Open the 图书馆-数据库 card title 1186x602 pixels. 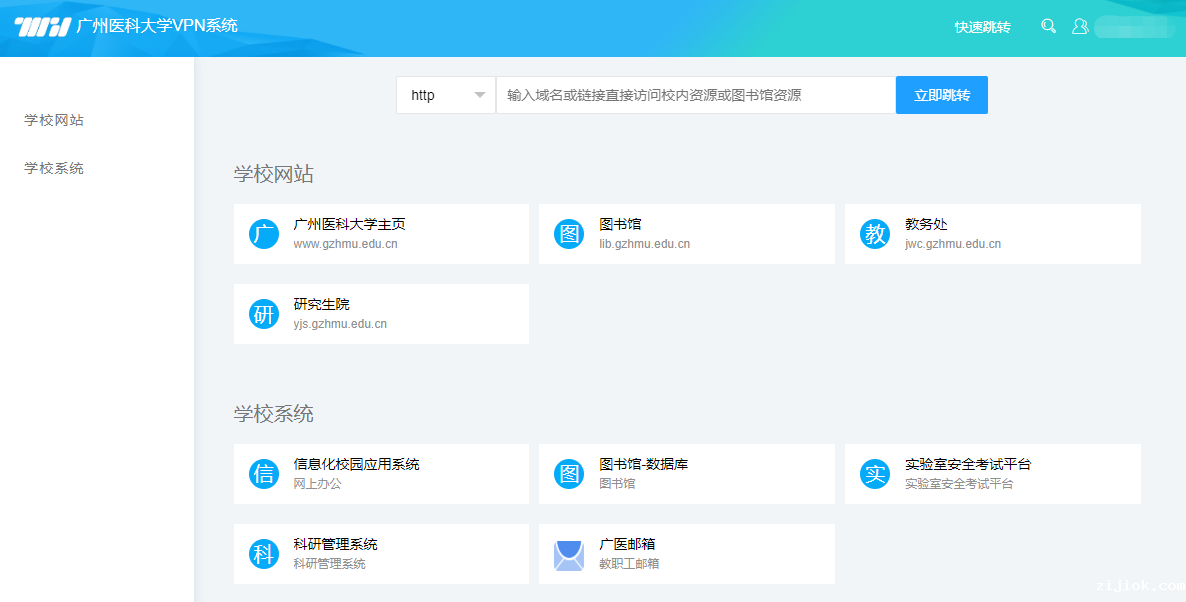[643, 464]
